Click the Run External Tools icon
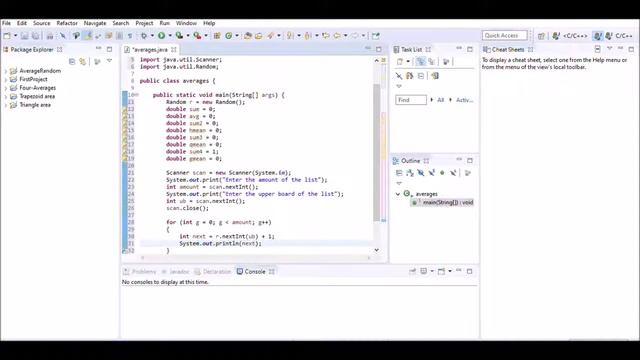Screen dimensions: 640x360 197,36
